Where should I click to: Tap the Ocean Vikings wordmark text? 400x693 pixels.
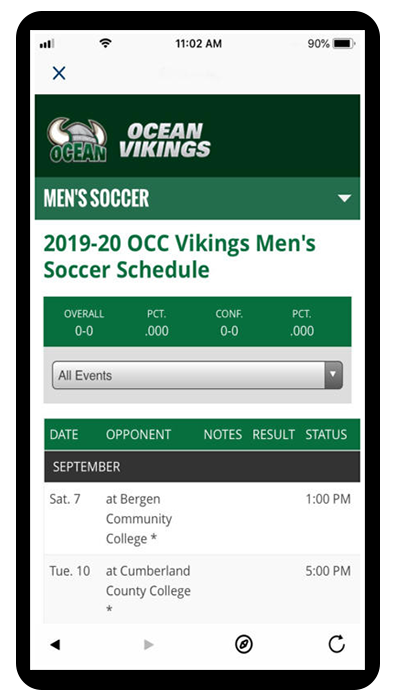(164, 140)
